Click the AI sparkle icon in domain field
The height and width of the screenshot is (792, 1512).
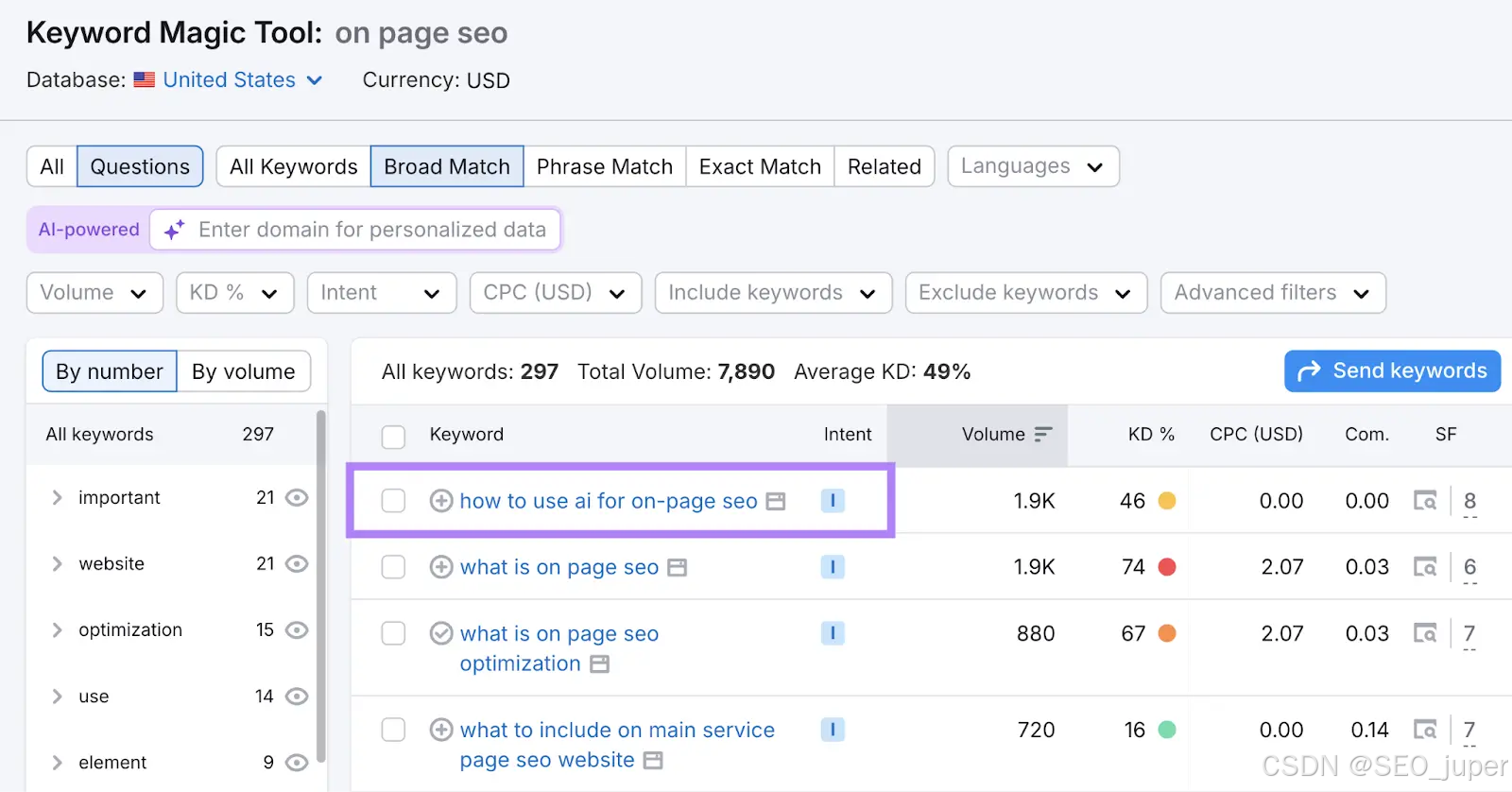tap(175, 230)
